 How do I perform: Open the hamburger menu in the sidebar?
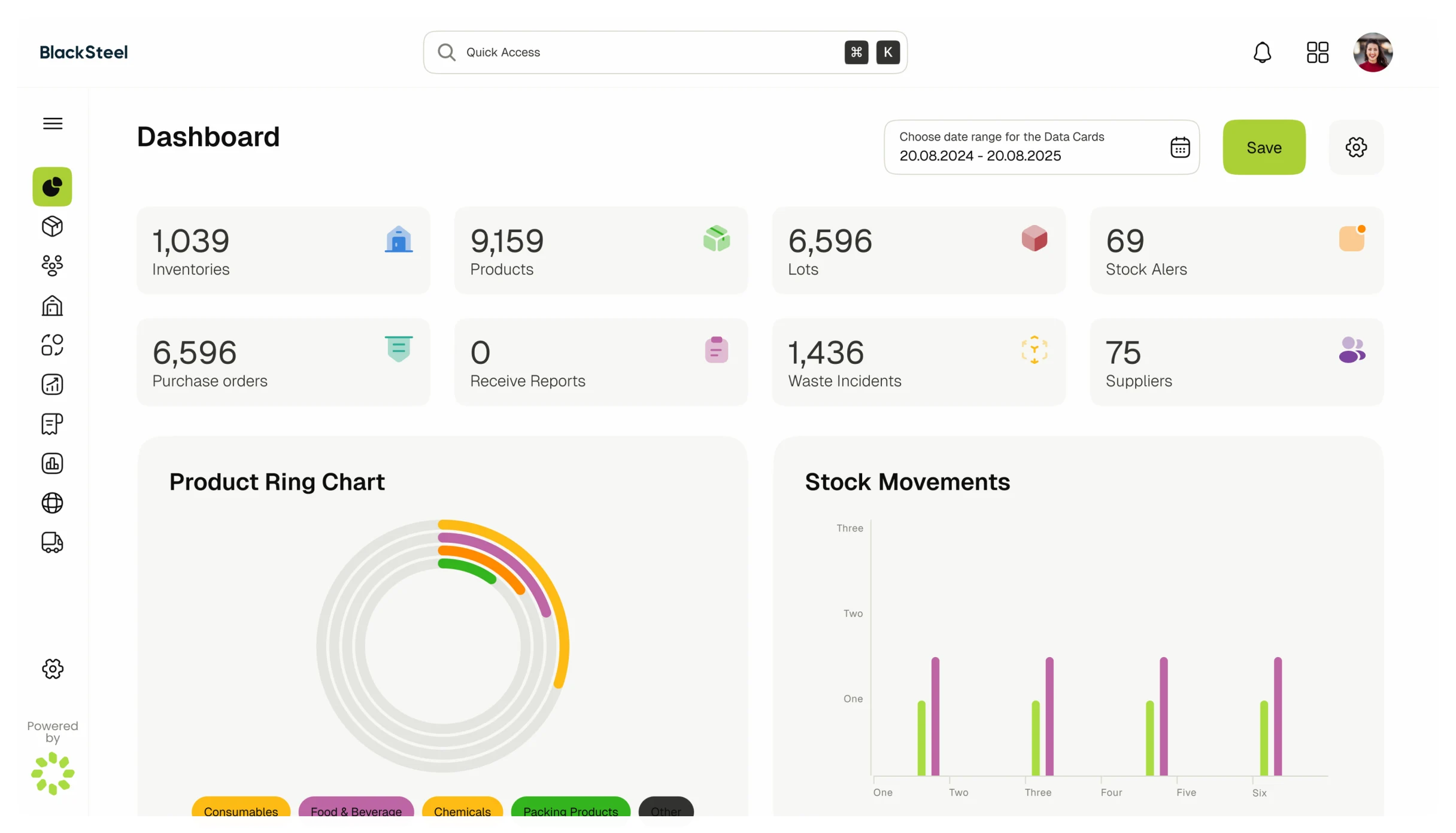(53, 123)
